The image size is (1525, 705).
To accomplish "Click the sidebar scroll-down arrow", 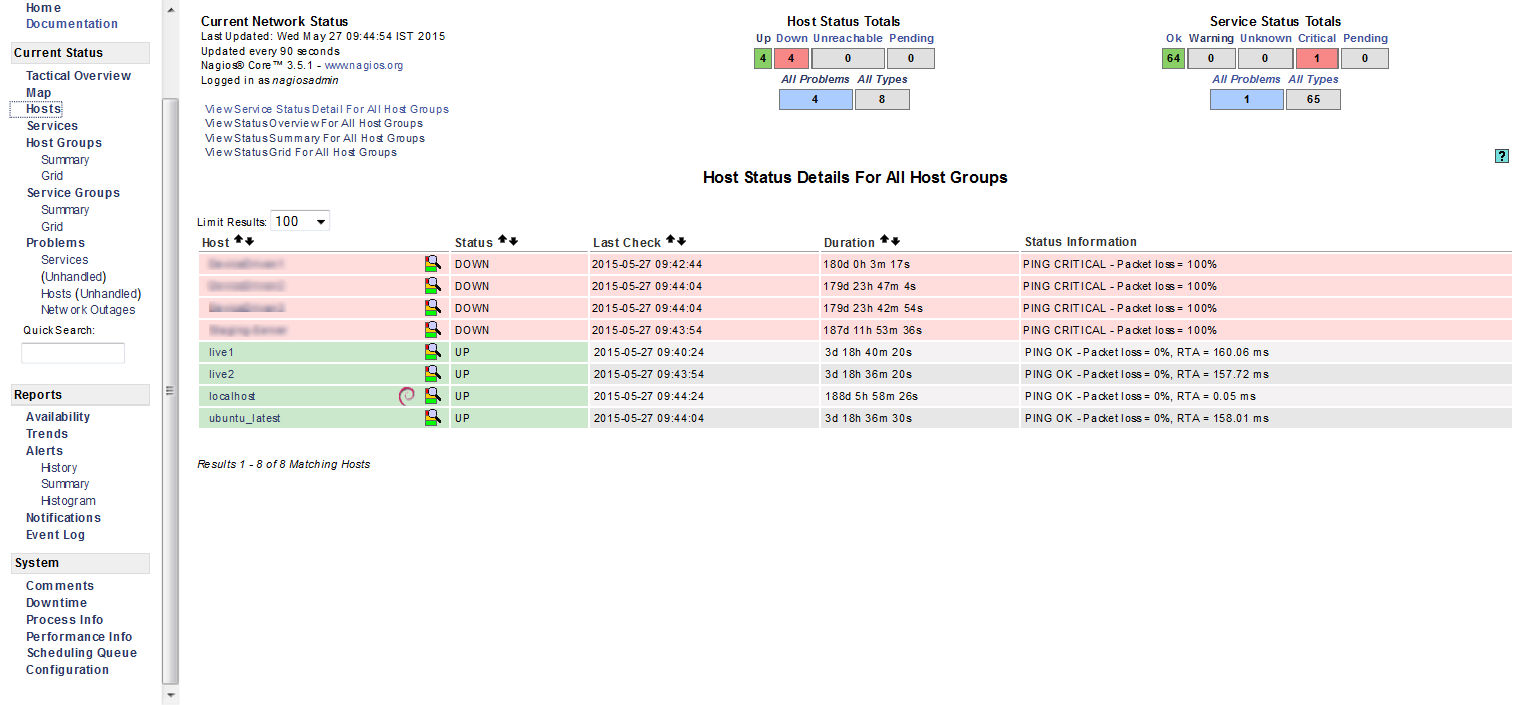I will (170, 694).
